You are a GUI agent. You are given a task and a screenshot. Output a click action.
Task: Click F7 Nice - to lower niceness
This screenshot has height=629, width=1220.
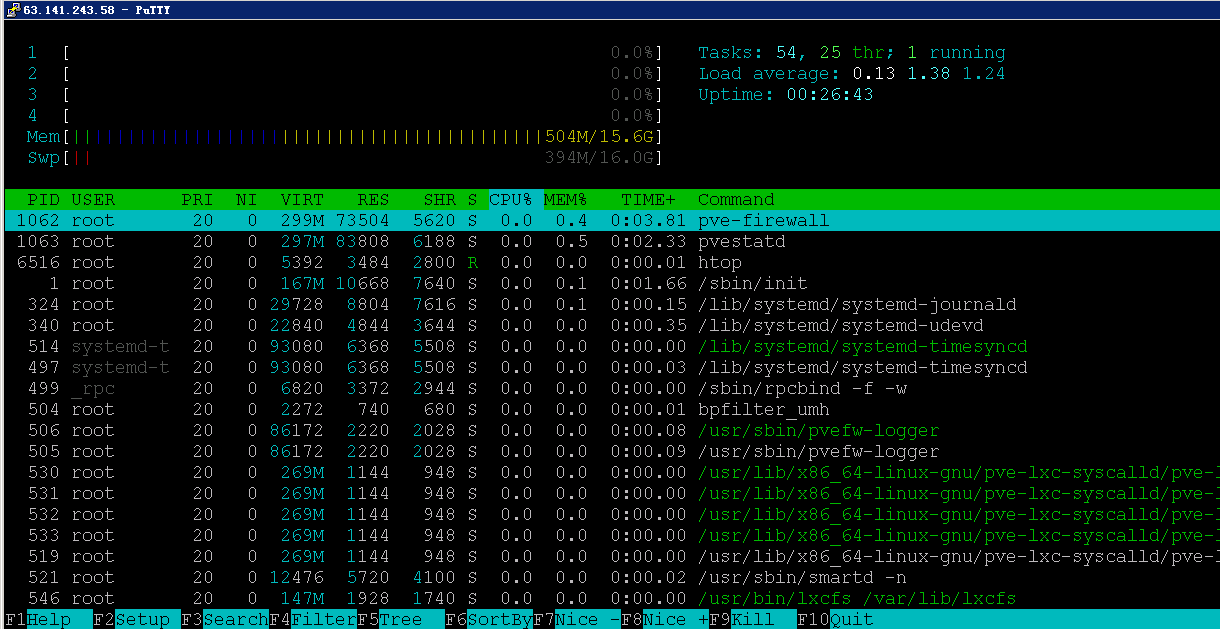click(x=577, y=620)
